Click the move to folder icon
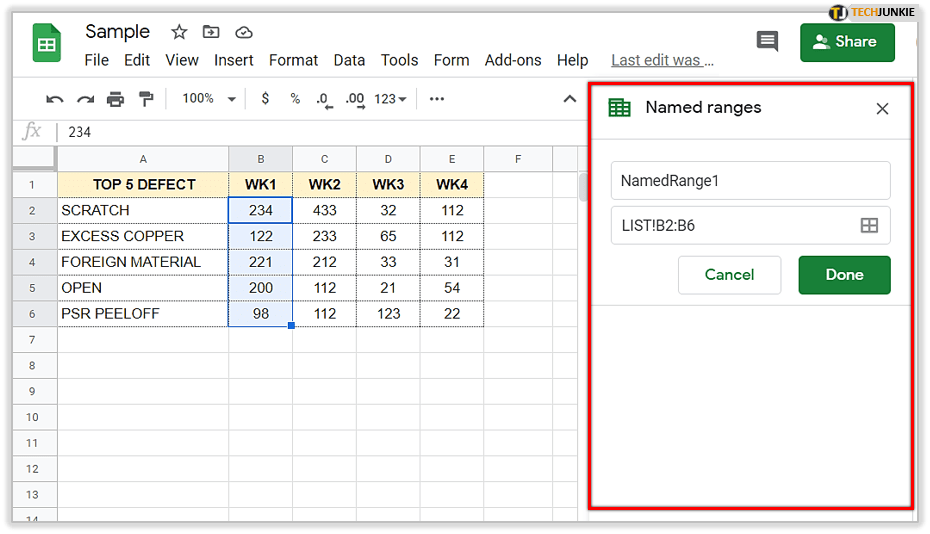930x534 pixels. click(211, 33)
